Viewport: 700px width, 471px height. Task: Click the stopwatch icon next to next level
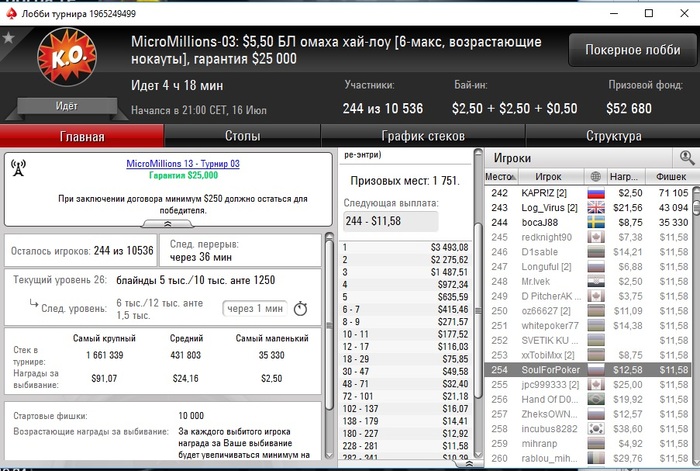click(300, 308)
